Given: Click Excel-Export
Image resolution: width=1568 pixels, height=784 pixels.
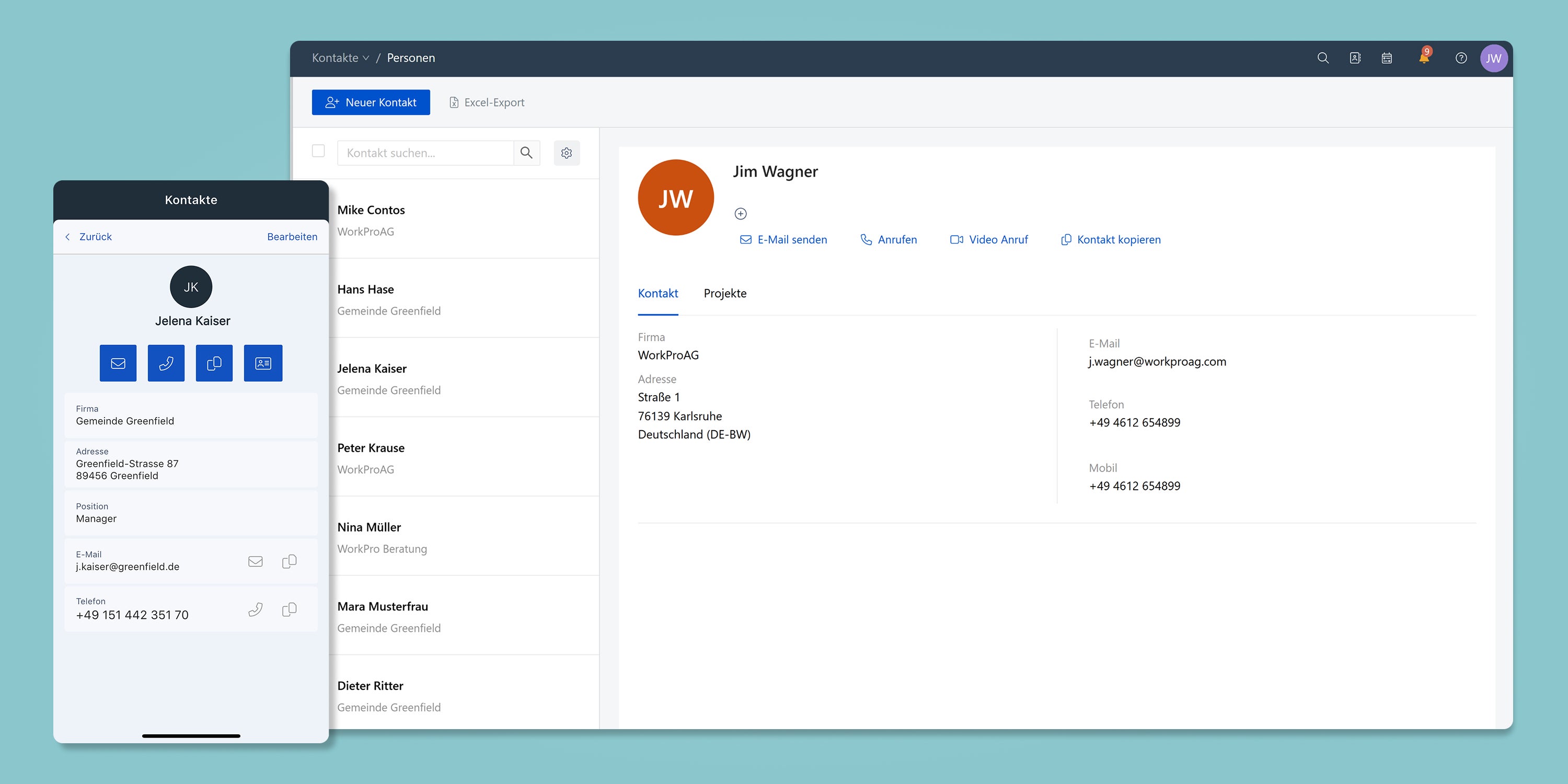Looking at the screenshot, I should [x=487, y=102].
